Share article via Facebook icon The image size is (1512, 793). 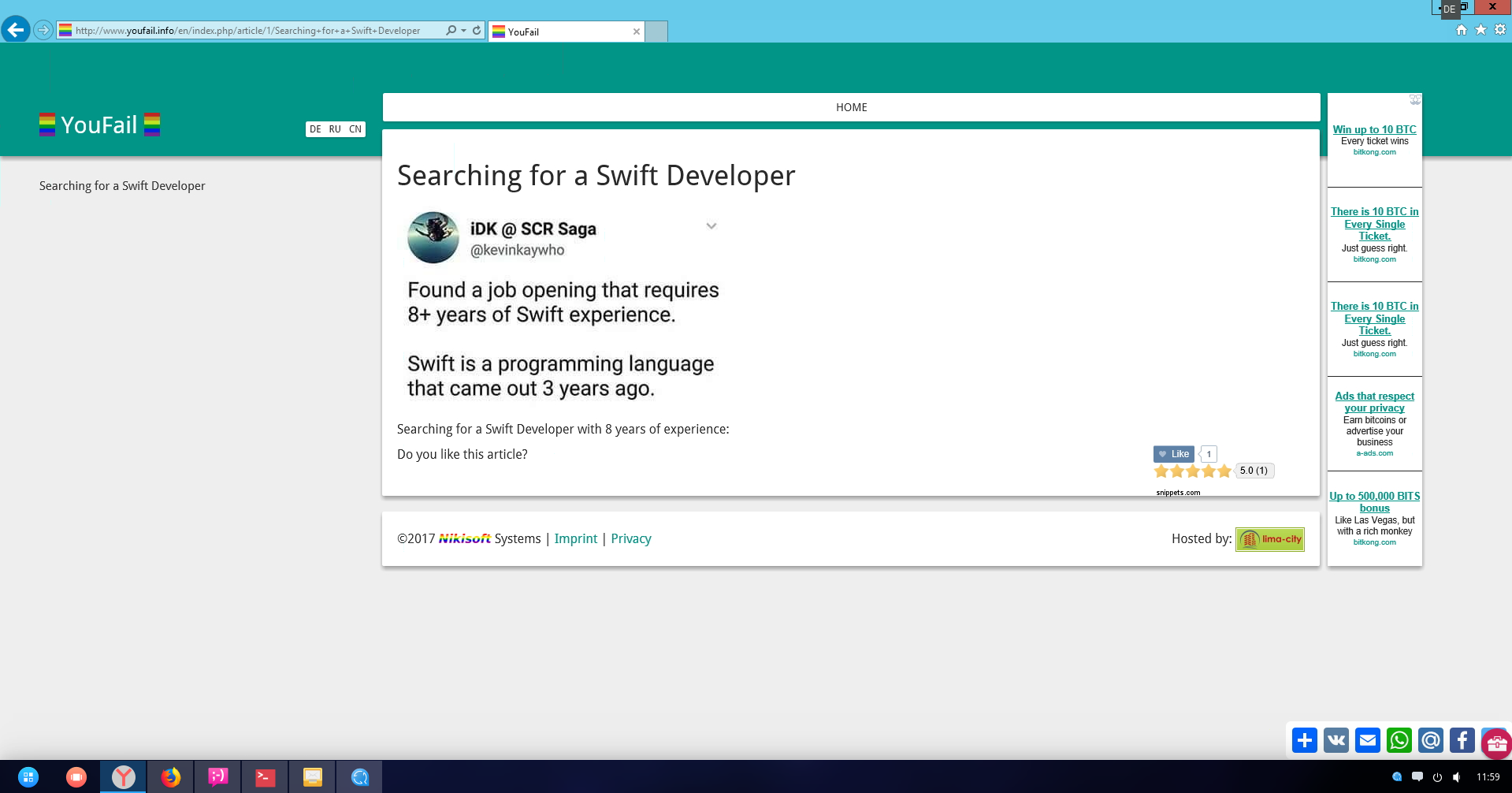[x=1462, y=740]
